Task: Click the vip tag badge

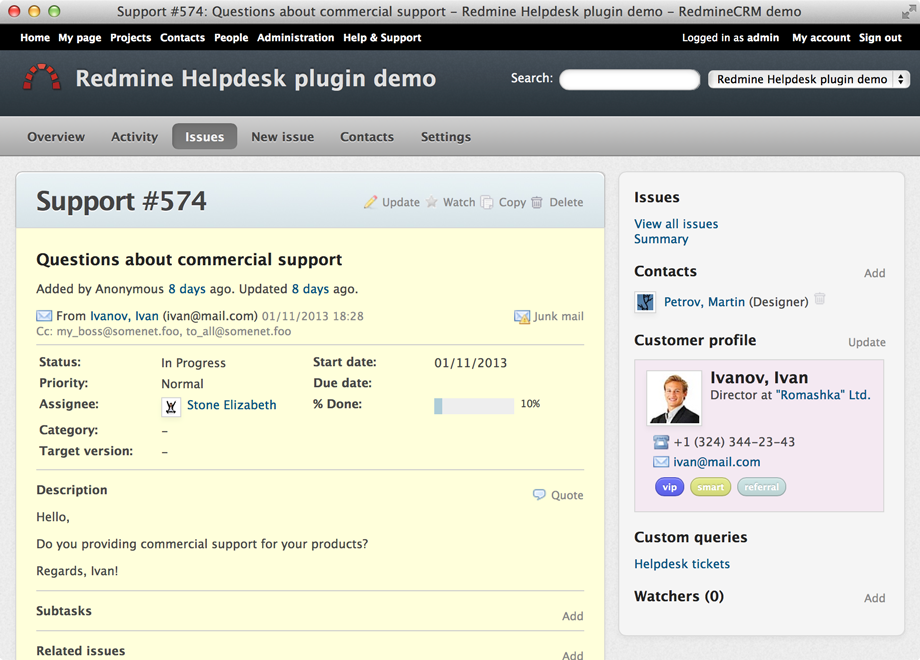Action: [669, 488]
